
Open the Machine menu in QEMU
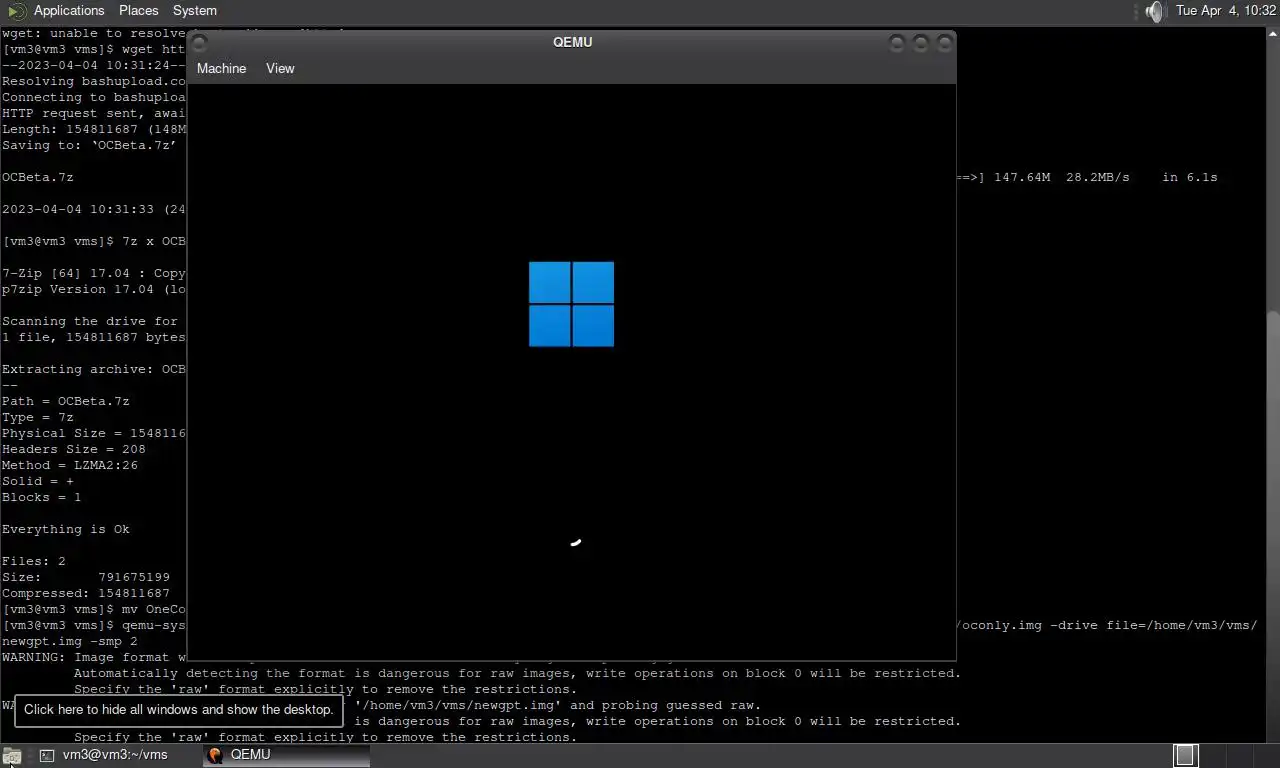(x=221, y=68)
